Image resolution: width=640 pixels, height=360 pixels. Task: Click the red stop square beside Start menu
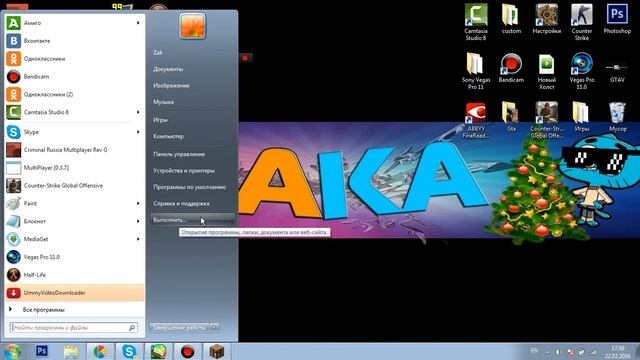tap(245, 58)
